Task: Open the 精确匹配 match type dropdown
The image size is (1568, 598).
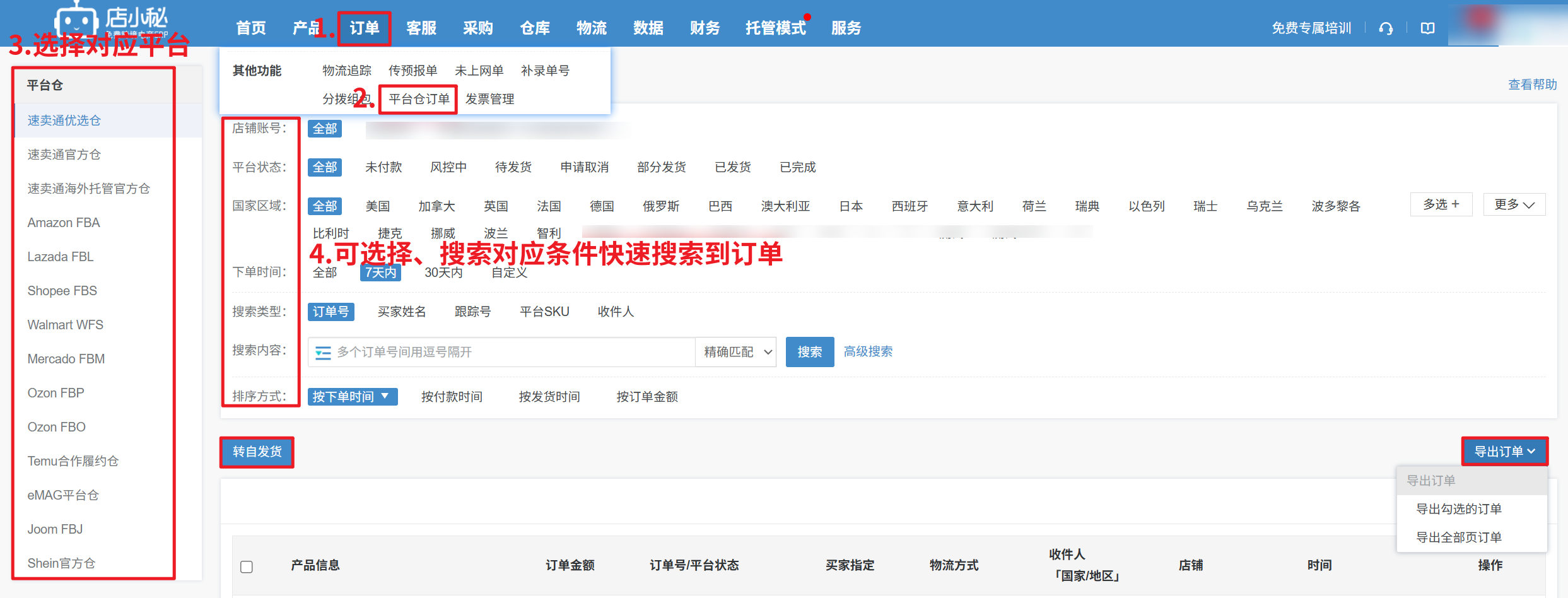Action: click(x=737, y=352)
